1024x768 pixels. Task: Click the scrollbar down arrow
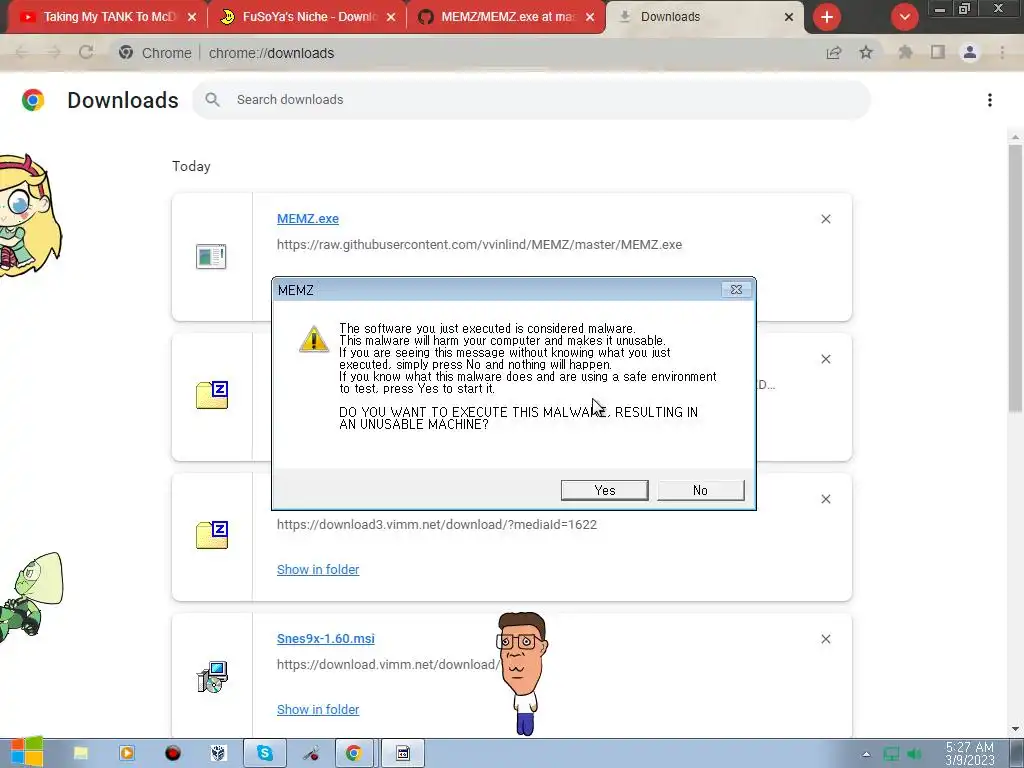[1015, 729]
